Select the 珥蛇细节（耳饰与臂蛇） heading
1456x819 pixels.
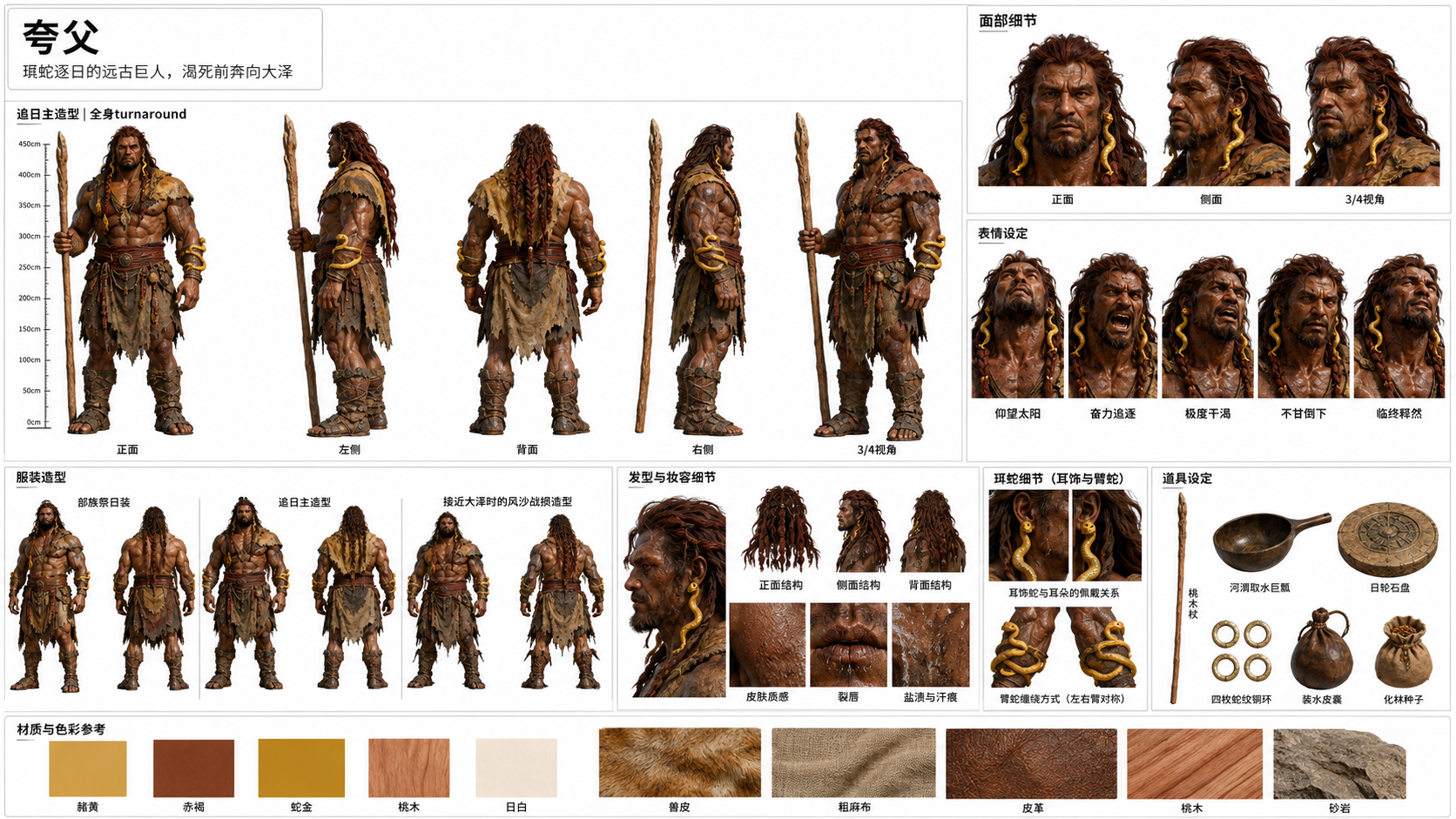point(1059,478)
